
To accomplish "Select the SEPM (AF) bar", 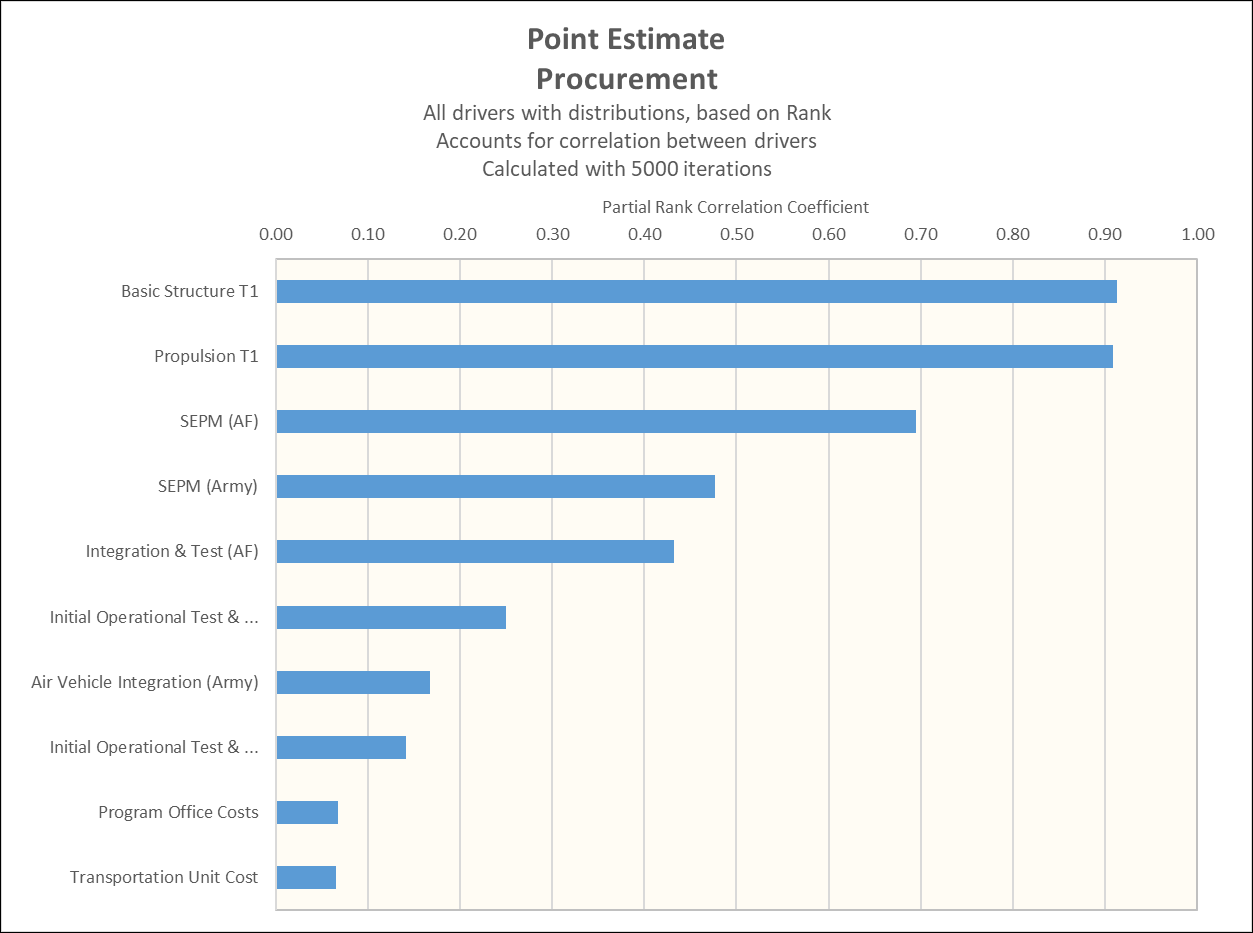I will coord(590,421).
